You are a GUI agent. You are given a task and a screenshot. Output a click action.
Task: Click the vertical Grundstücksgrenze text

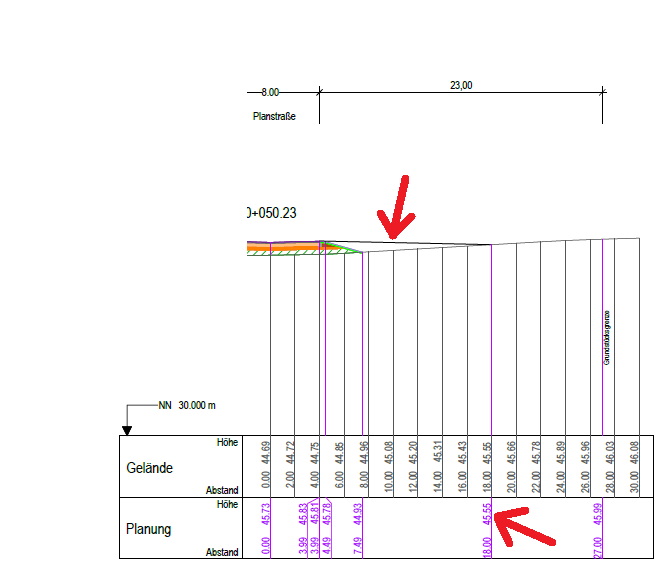point(606,337)
